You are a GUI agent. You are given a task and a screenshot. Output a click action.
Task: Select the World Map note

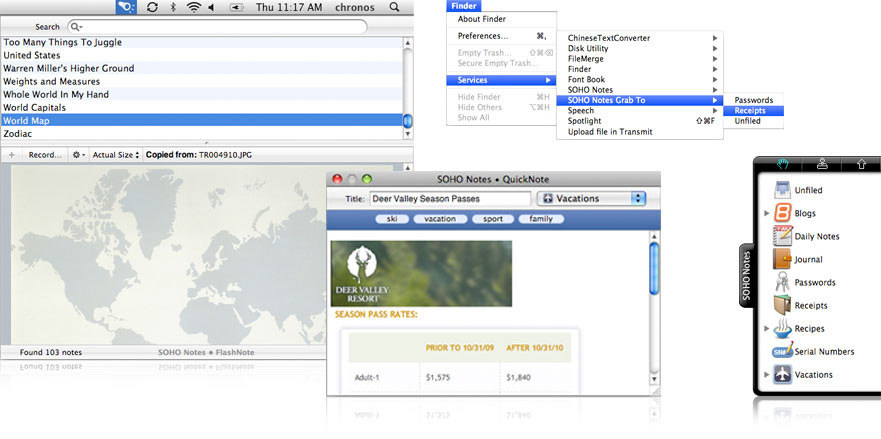coord(202,120)
